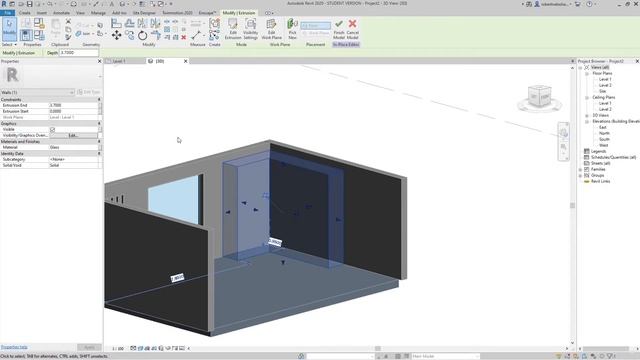Click the Mirror pick axis icon
This screenshot has height=360, width=640.
[x=142, y=23]
